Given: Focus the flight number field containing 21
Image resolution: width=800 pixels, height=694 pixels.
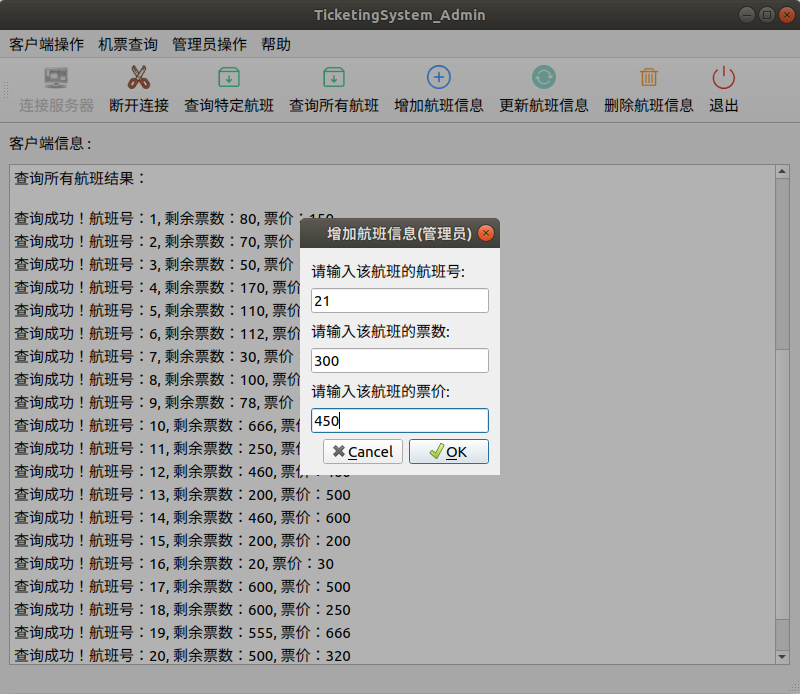Looking at the screenshot, I should click(400, 301).
